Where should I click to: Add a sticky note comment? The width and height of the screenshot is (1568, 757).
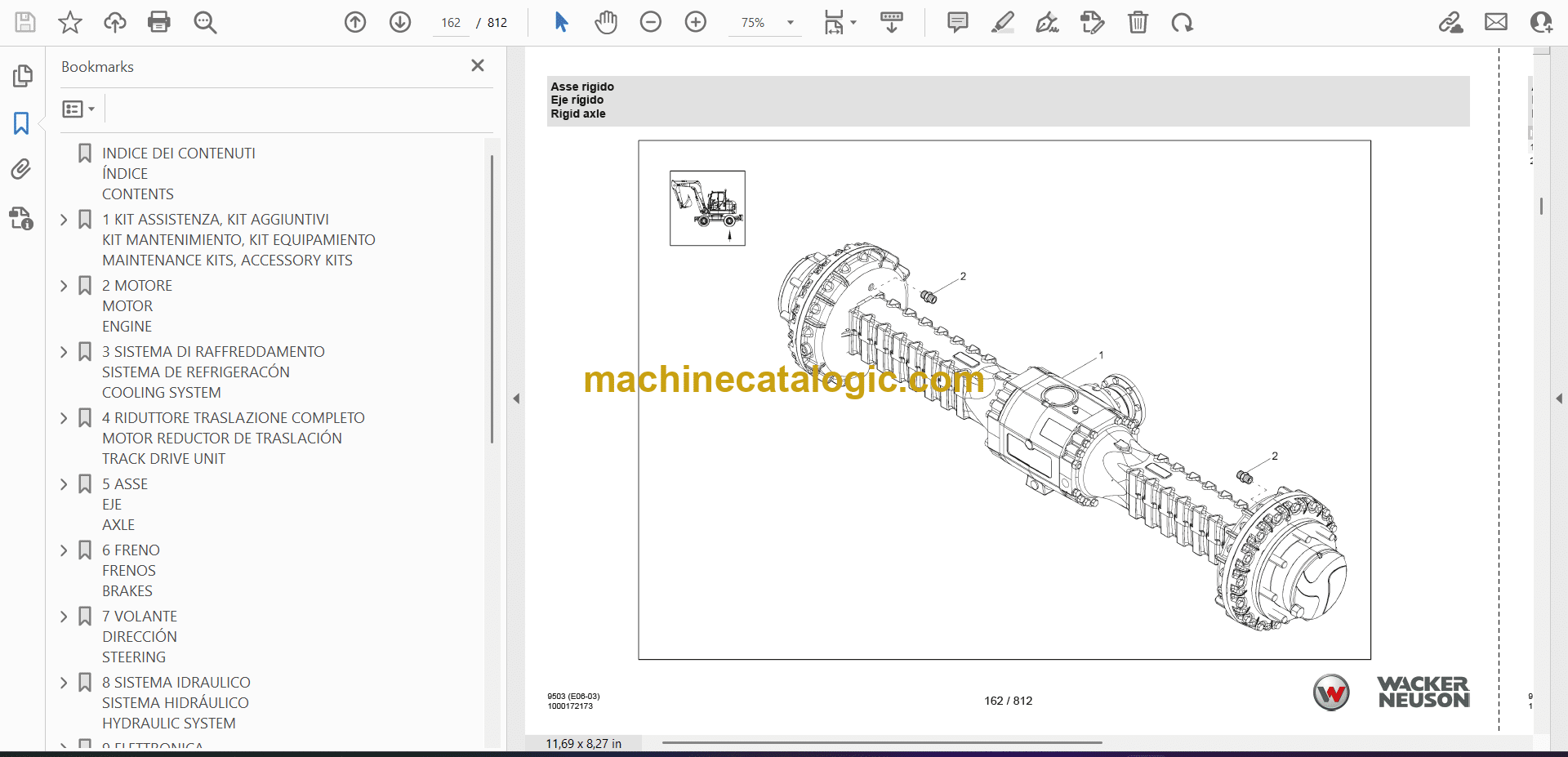point(958,22)
